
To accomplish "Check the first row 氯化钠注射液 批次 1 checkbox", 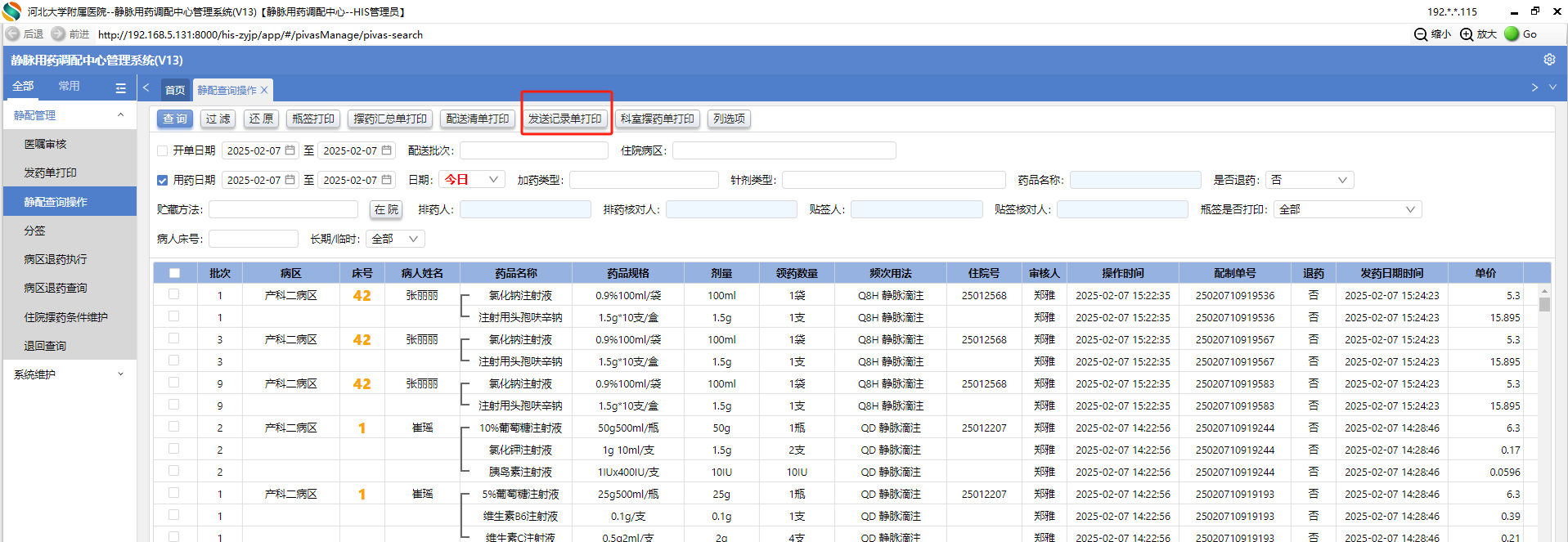I will tap(173, 294).
